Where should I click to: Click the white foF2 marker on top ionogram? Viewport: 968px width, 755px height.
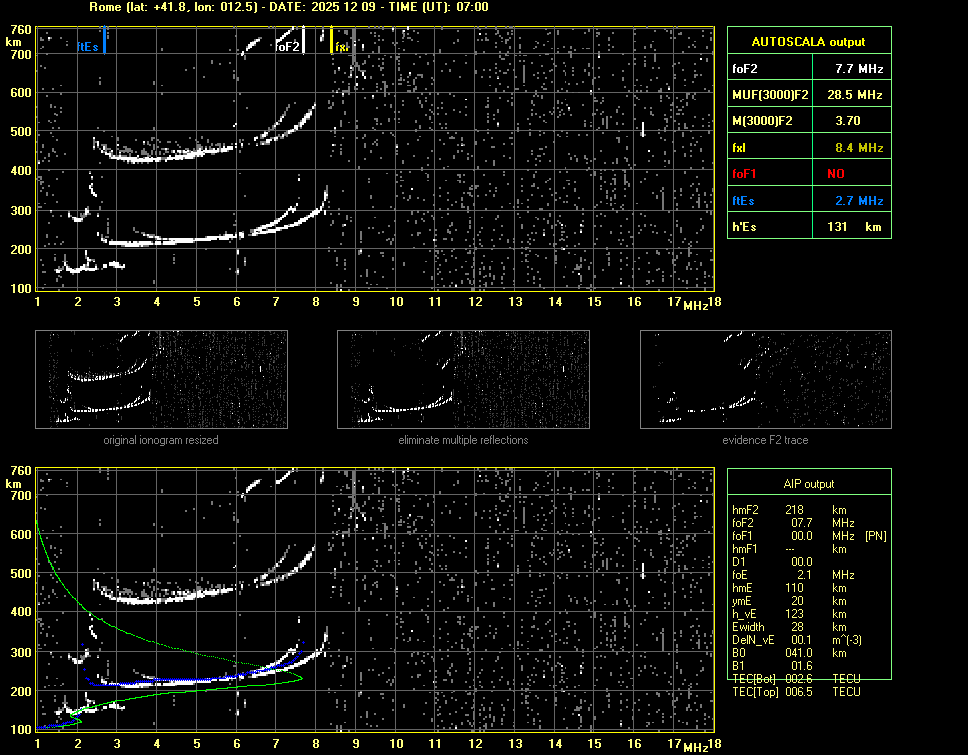coord(304,40)
